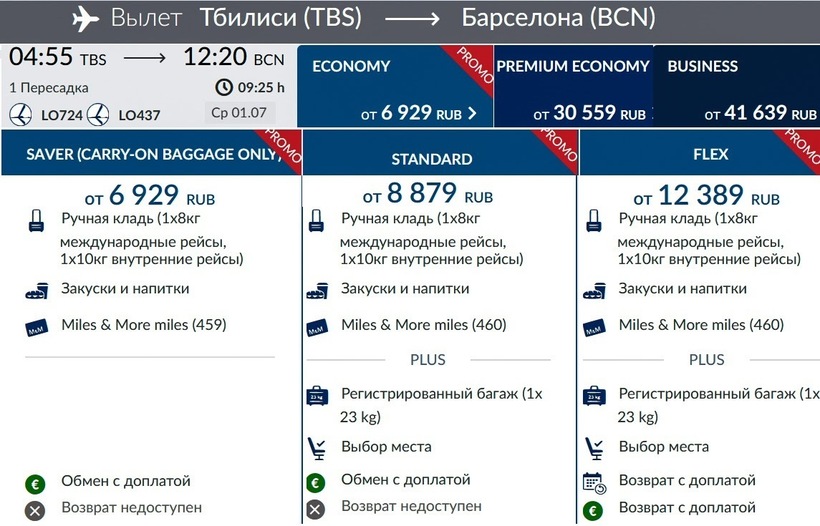820x526 pixels.
Task: Choose the Standard fare header
Action: (x=432, y=158)
